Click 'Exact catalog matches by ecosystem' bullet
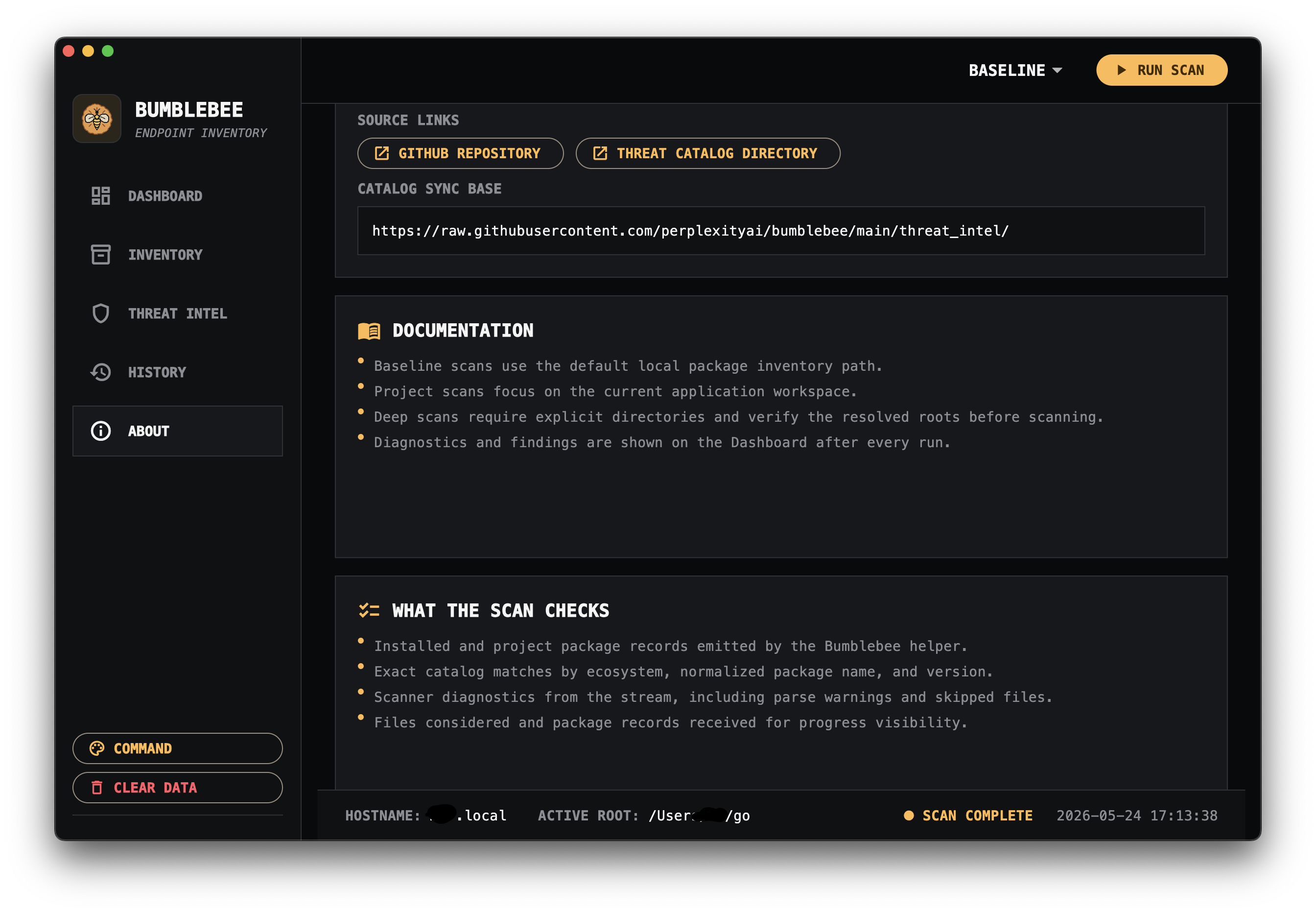The height and width of the screenshot is (913, 1316). 683,672
